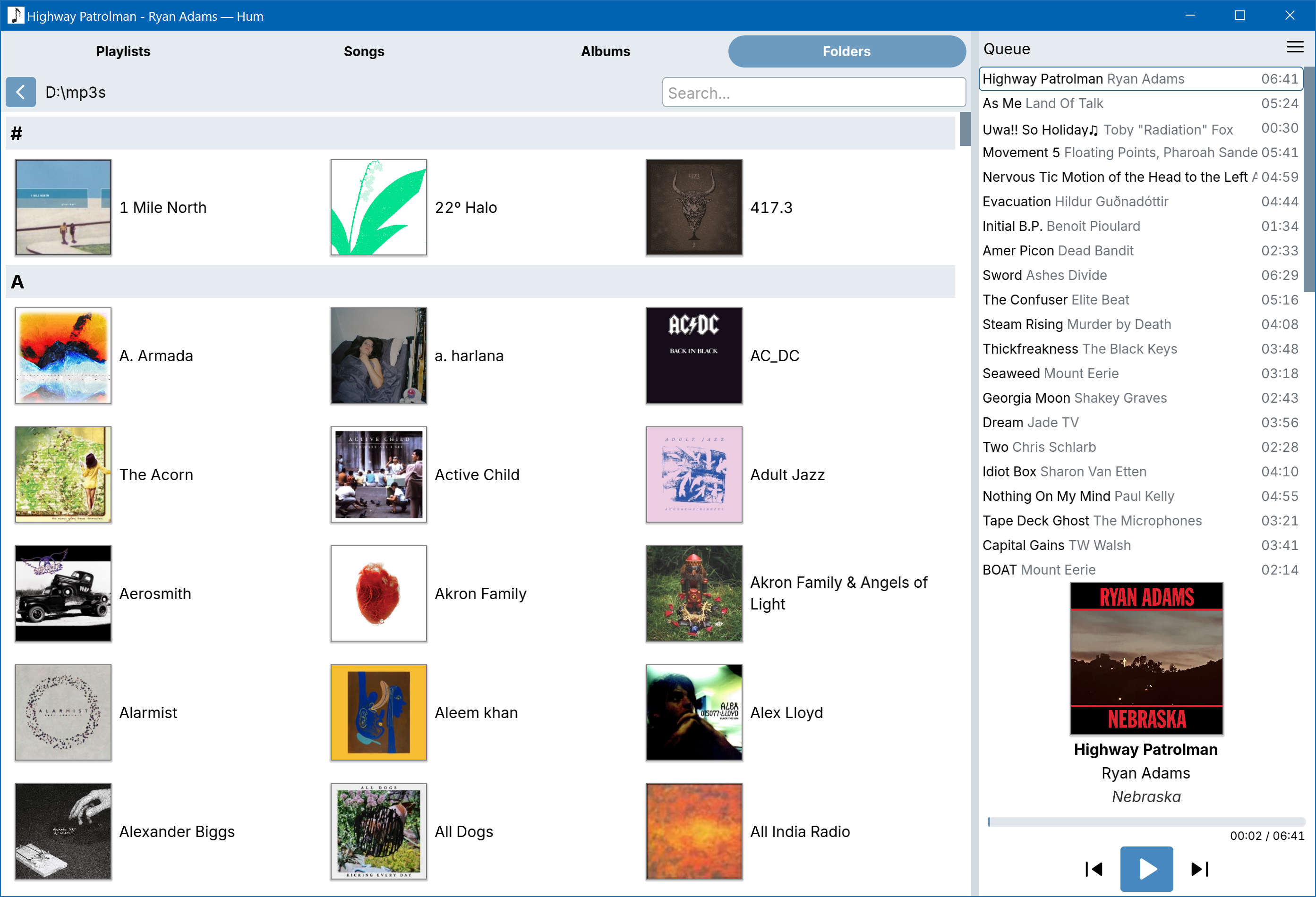Seek within the playback progress bar
Screen dimensions: 1316x897
(x=1146, y=822)
